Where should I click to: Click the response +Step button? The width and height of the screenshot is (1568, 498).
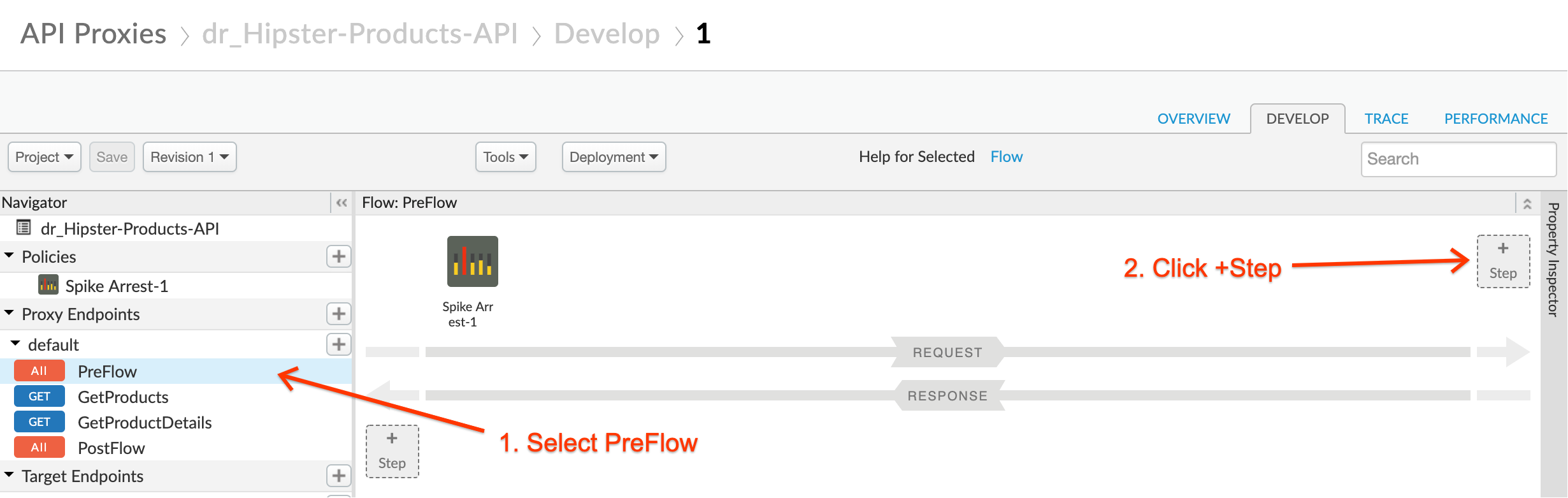392,451
